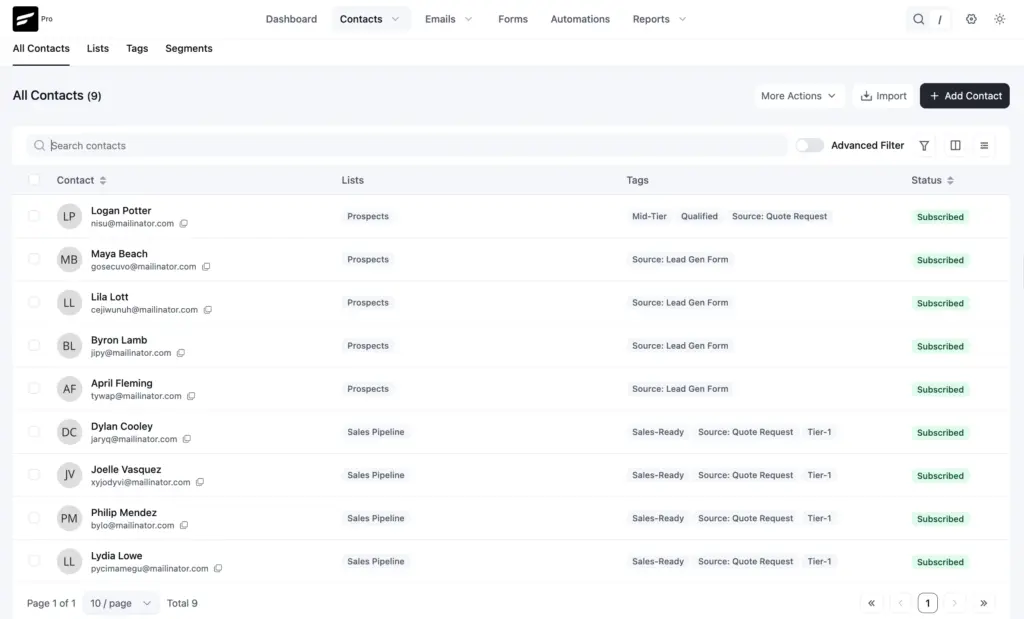This screenshot has height=619, width=1024.
Task: Click the list density menu icon
Action: coord(984,146)
